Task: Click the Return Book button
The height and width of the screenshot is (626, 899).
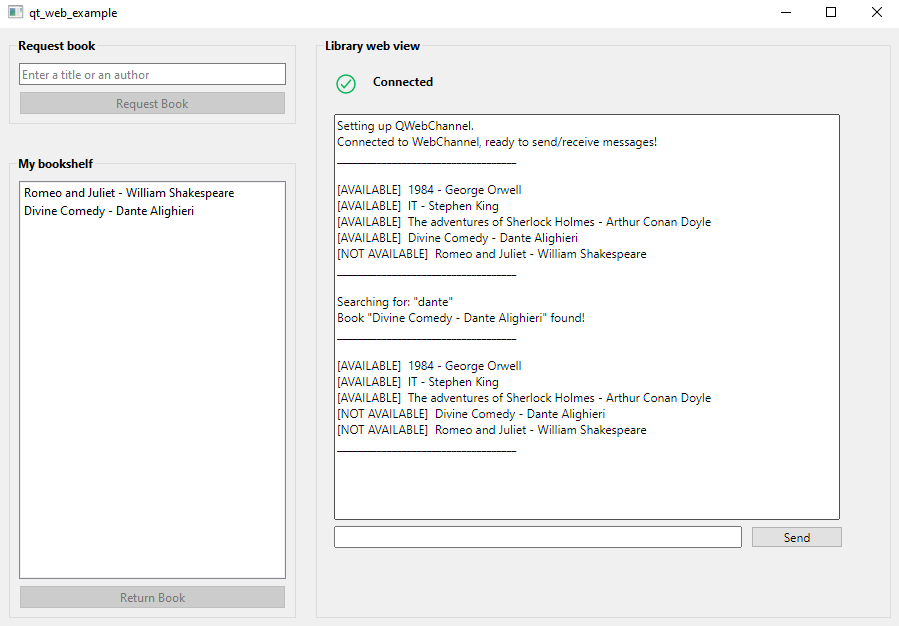Action: [153, 597]
